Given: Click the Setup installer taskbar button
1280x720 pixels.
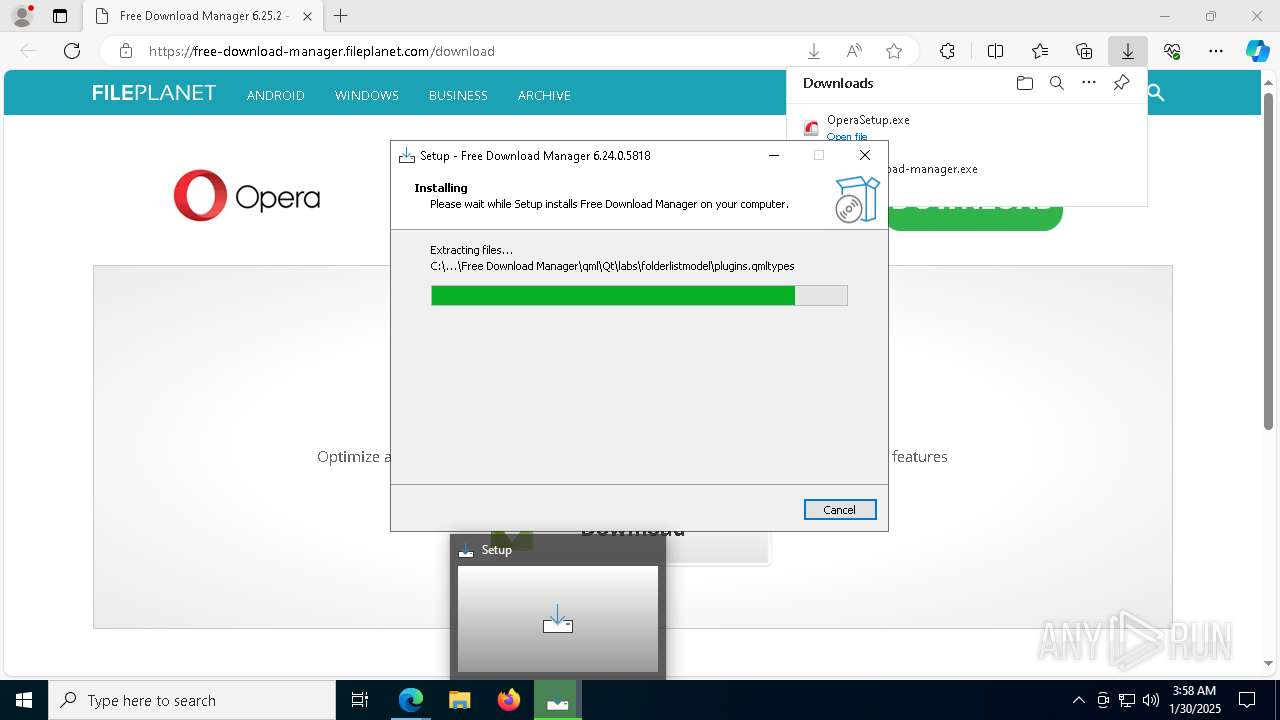Looking at the screenshot, I should tap(558, 700).
